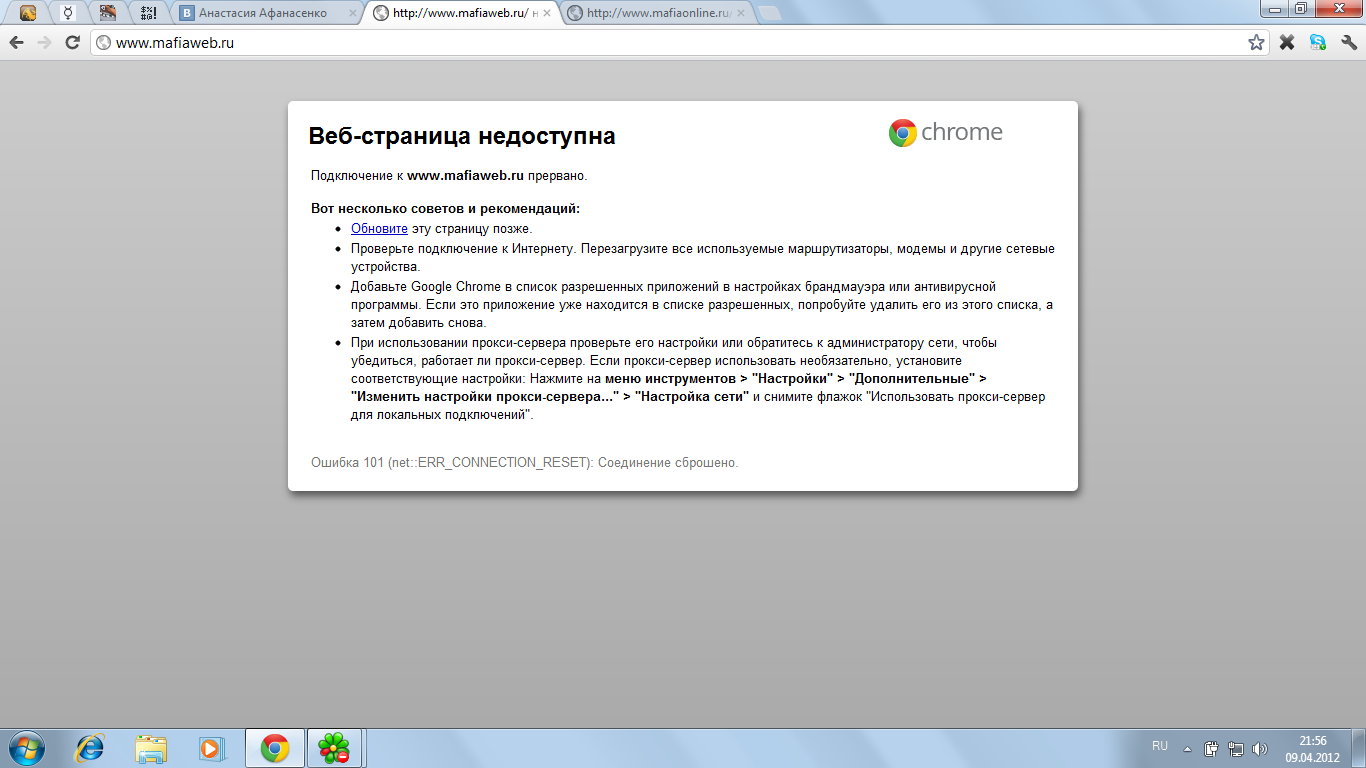Launch Internet Explorer from the taskbar

coord(91,747)
